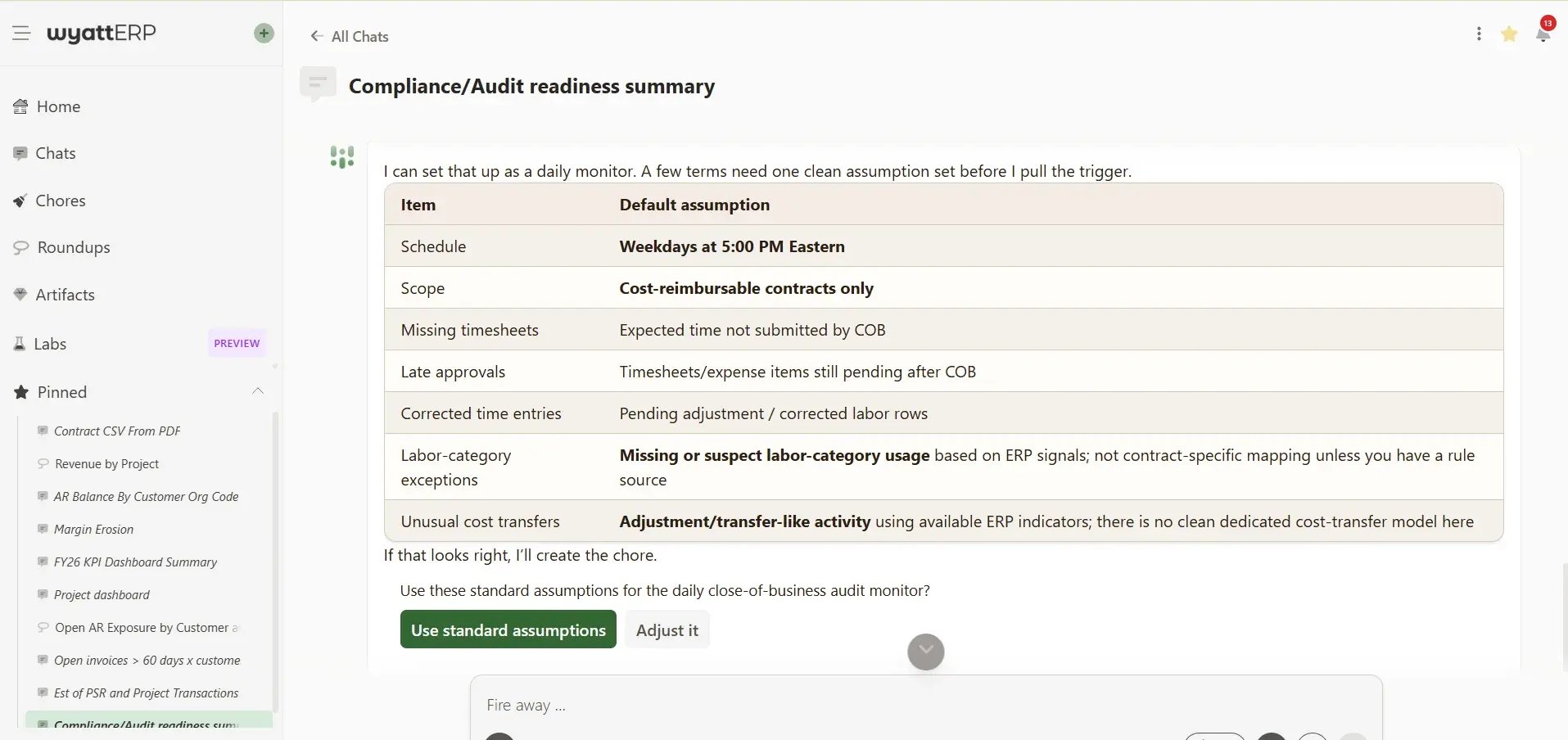Collapse the Pinned section chevron
The image size is (1568, 740).
click(258, 392)
